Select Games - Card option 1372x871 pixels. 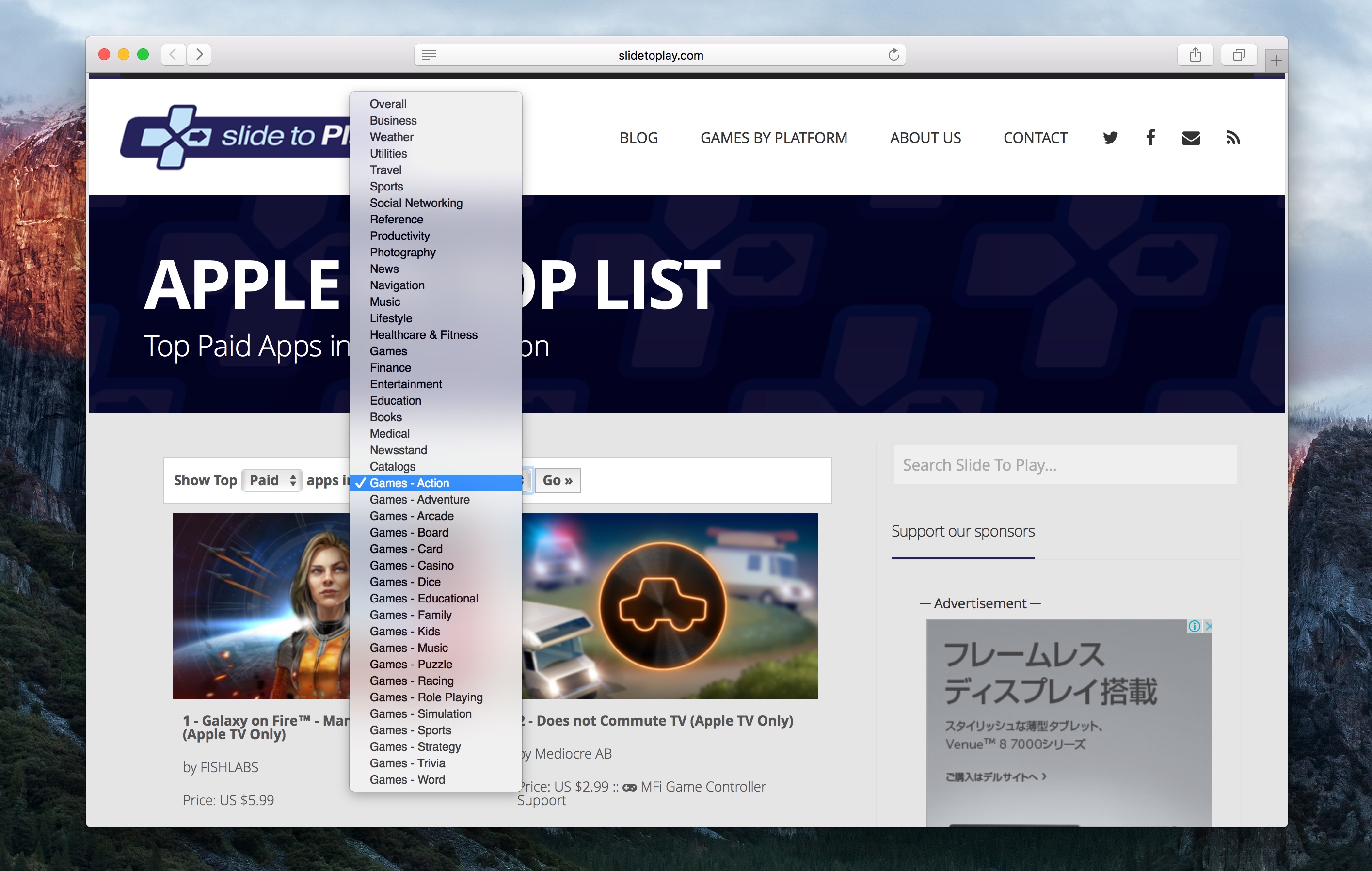[x=436, y=549]
